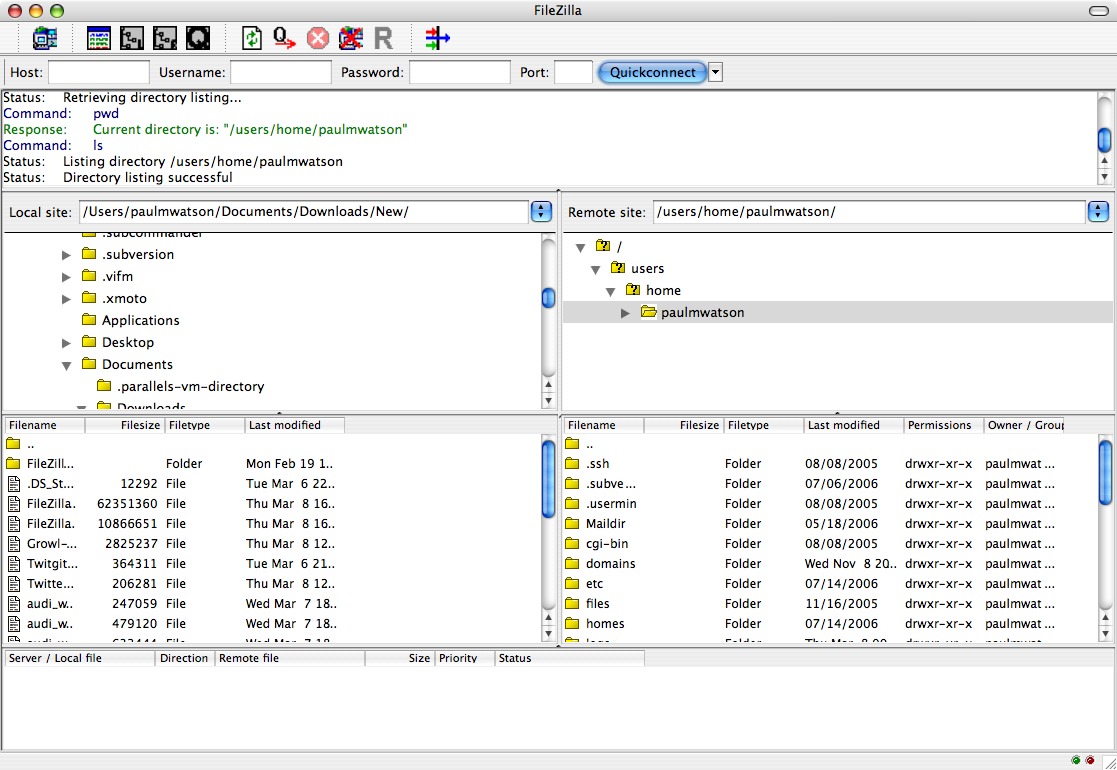The height and width of the screenshot is (770, 1117).
Task: Click the Host input field
Action: point(98,72)
